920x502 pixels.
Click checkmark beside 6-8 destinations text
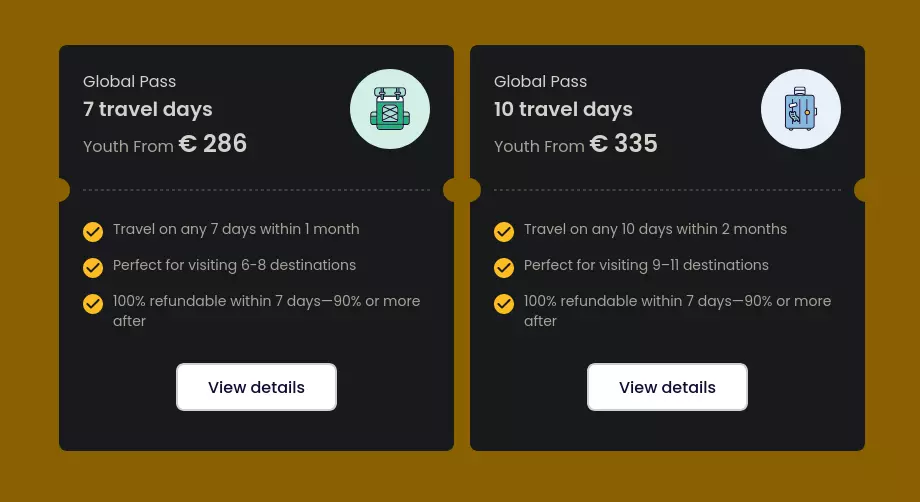93,267
